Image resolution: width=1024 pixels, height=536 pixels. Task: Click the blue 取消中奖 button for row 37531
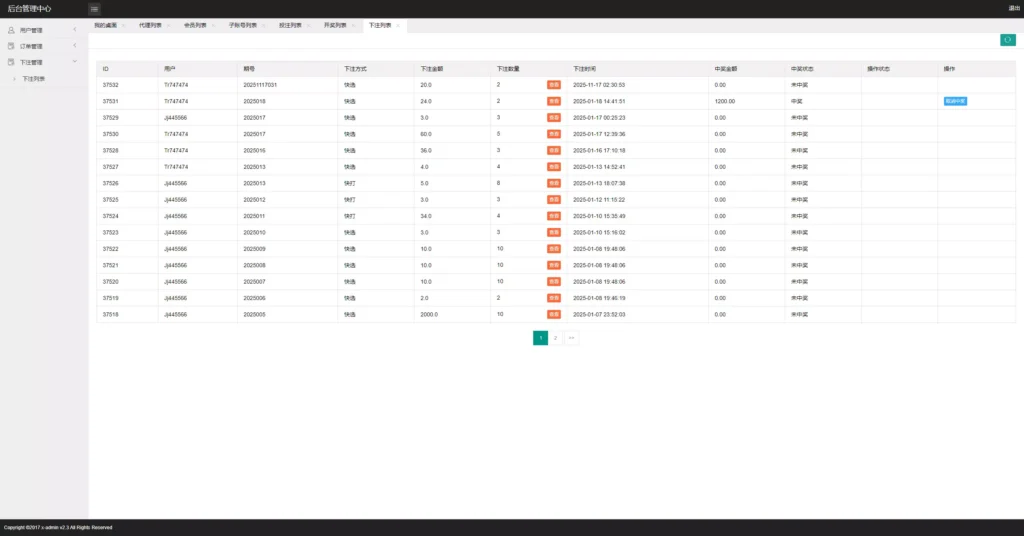(954, 101)
